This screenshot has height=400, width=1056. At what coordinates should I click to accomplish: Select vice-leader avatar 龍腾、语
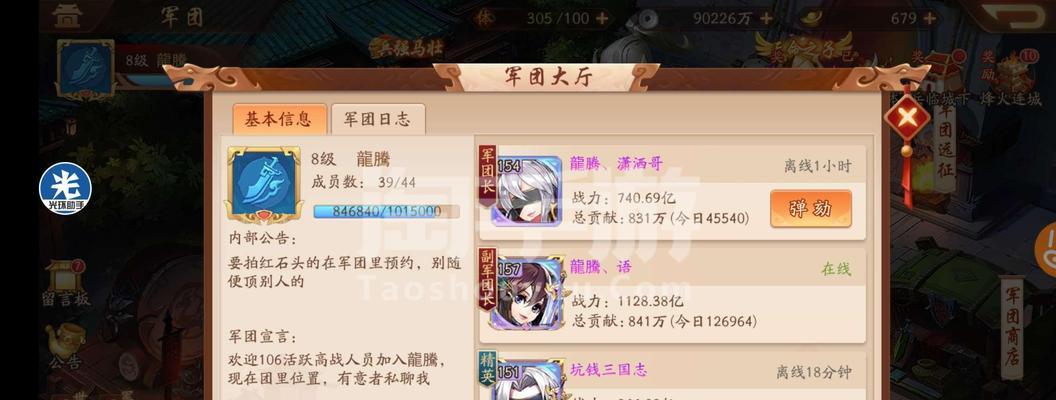tap(526, 293)
